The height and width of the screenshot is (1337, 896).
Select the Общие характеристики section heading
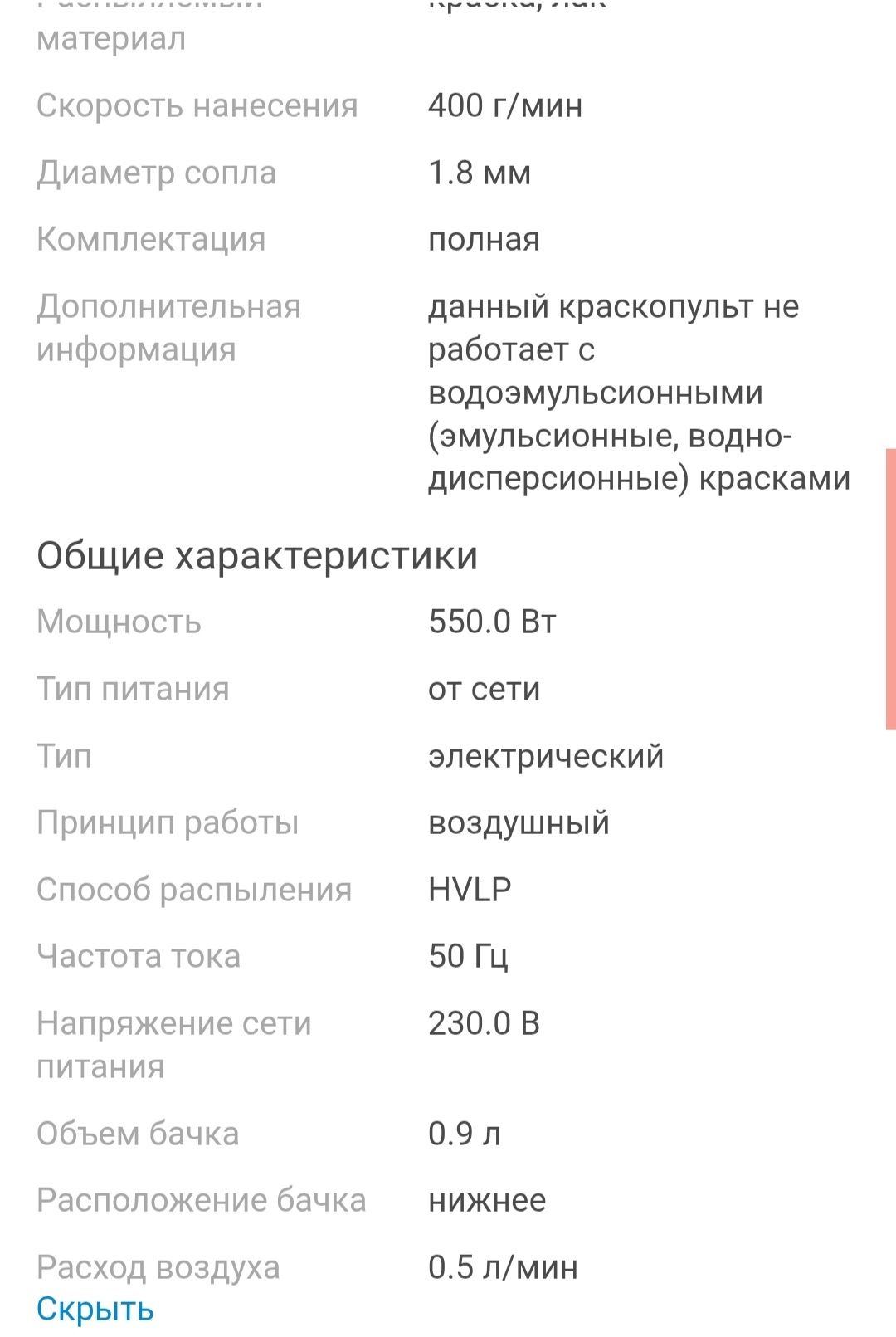[257, 555]
